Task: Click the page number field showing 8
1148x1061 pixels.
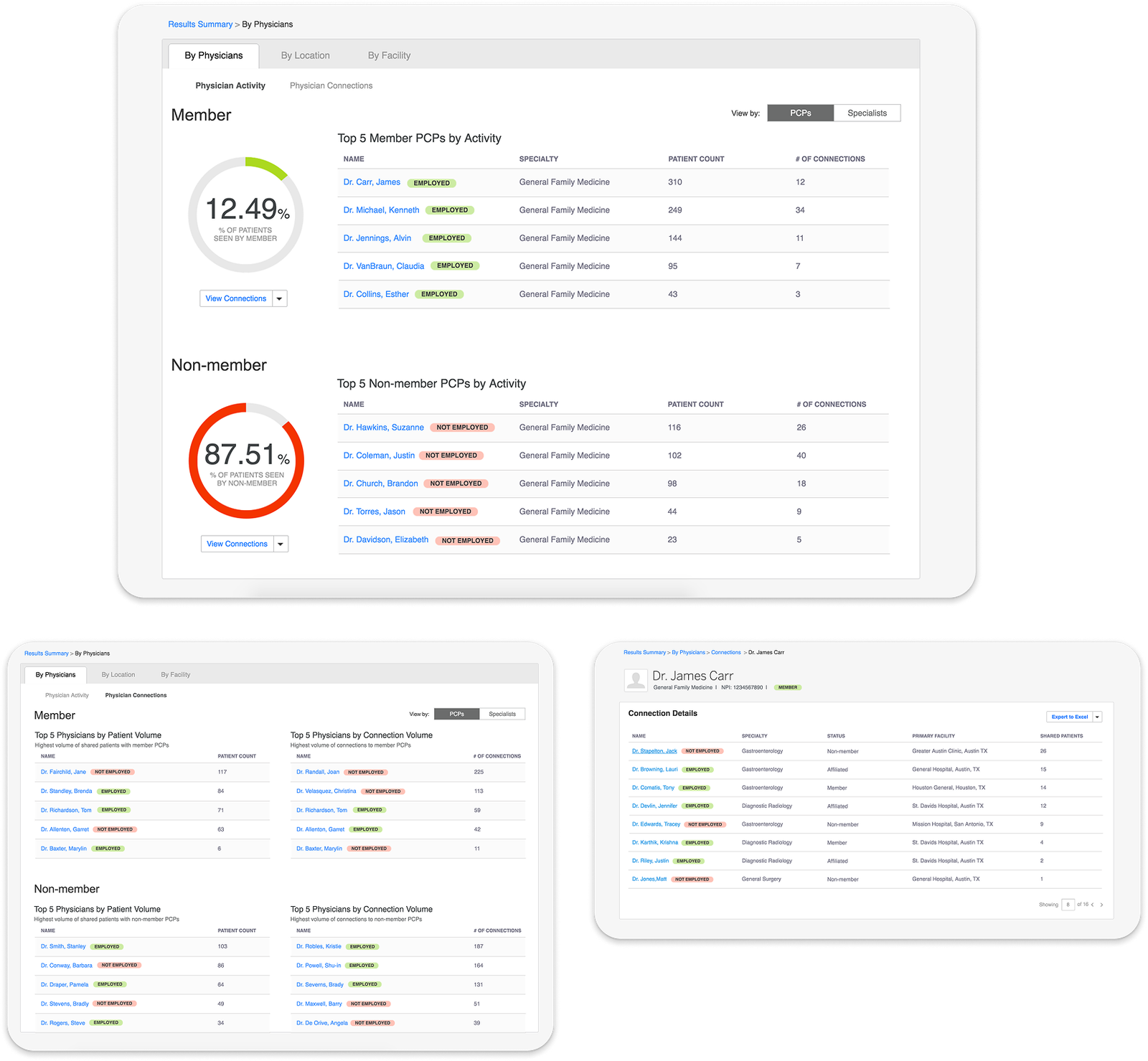Action: pos(1068,905)
